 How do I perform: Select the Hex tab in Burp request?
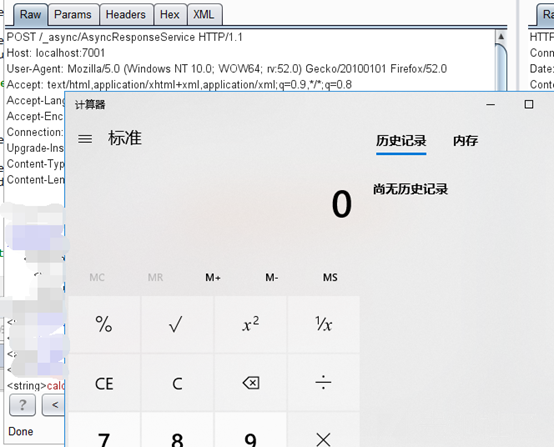click(170, 15)
